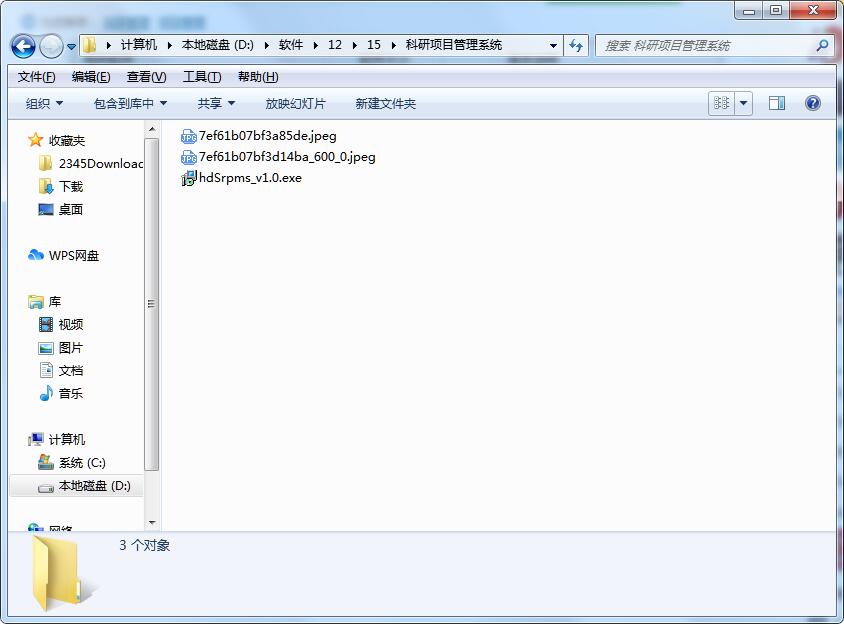Open the 音乐 library
This screenshot has height=624, width=844.
click(61, 394)
